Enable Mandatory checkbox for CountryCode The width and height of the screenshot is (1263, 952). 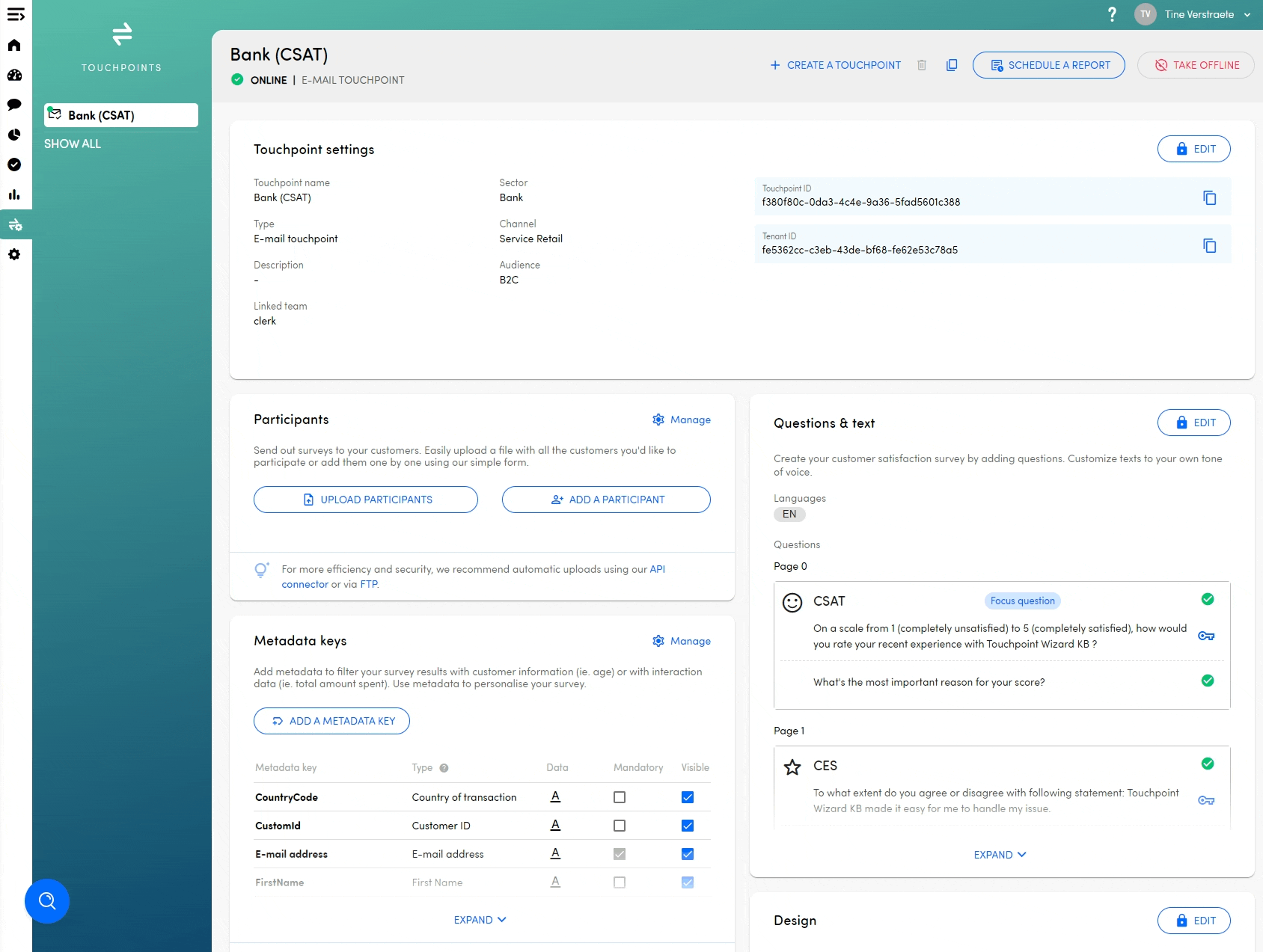click(x=620, y=797)
